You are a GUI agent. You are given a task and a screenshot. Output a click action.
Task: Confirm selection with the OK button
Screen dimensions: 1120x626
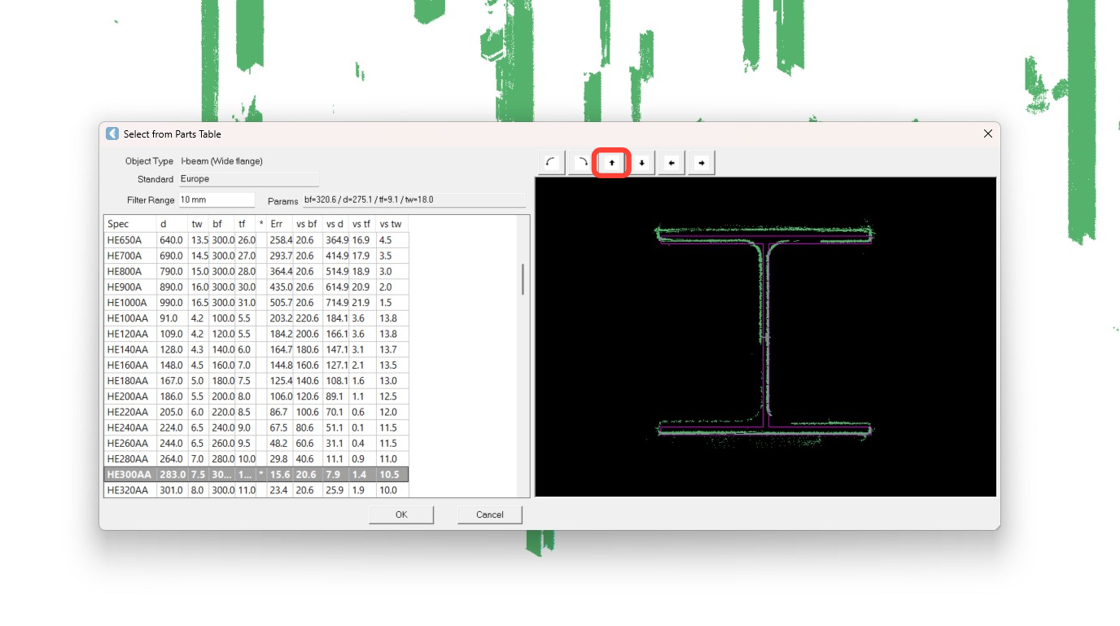401,515
